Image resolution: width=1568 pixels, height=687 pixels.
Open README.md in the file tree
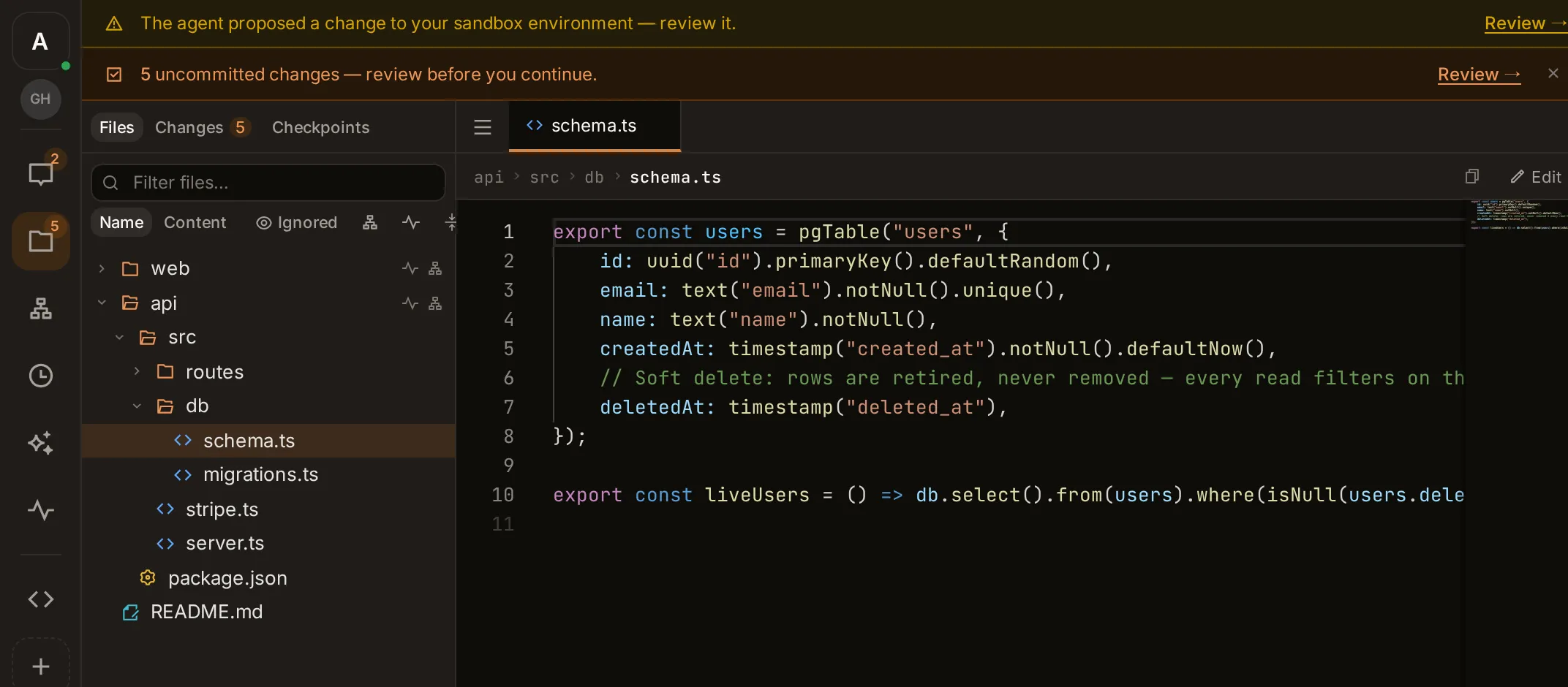click(x=268, y=612)
